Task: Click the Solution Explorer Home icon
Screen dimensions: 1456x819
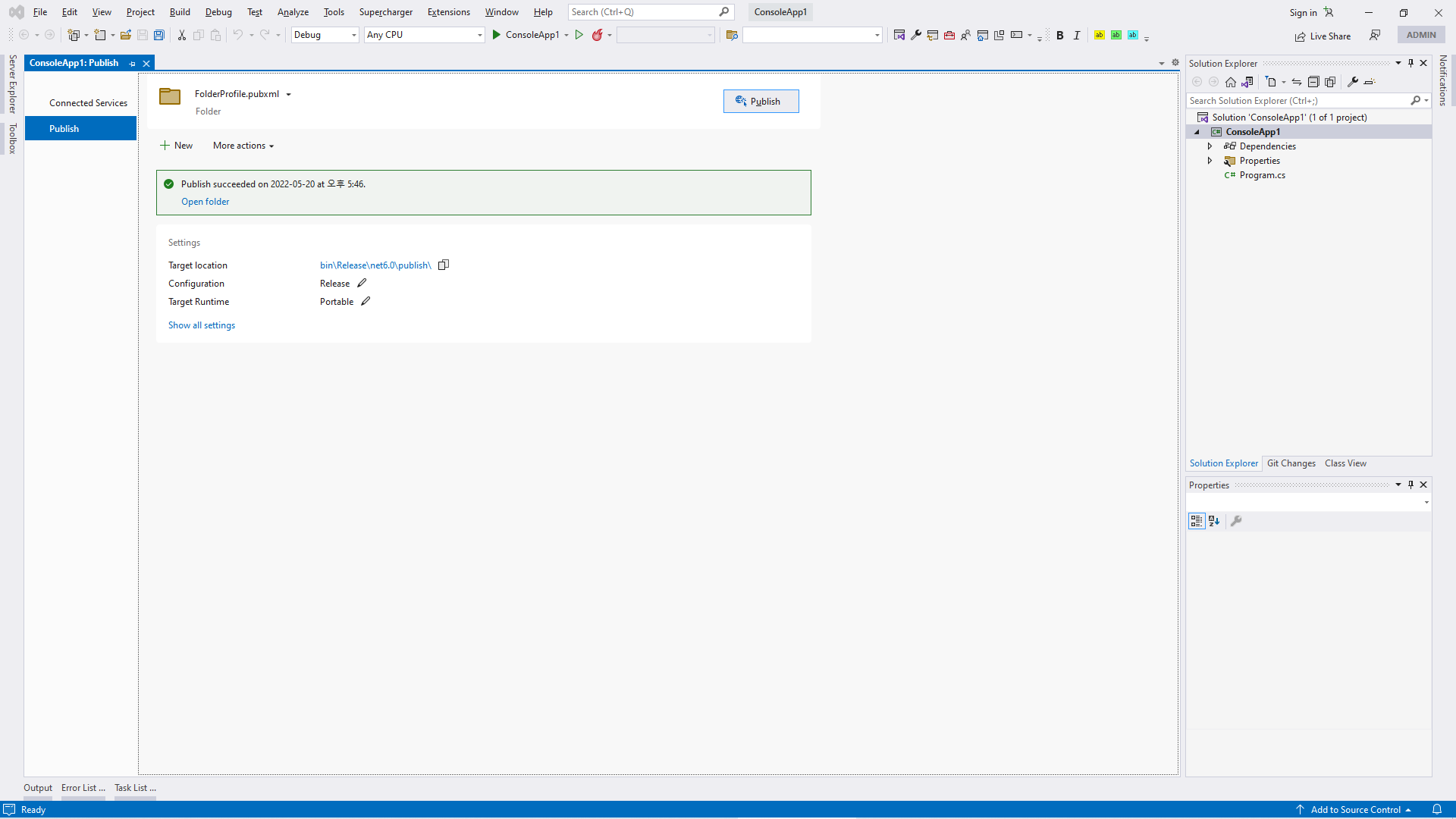Action: tap(1231, 82)
